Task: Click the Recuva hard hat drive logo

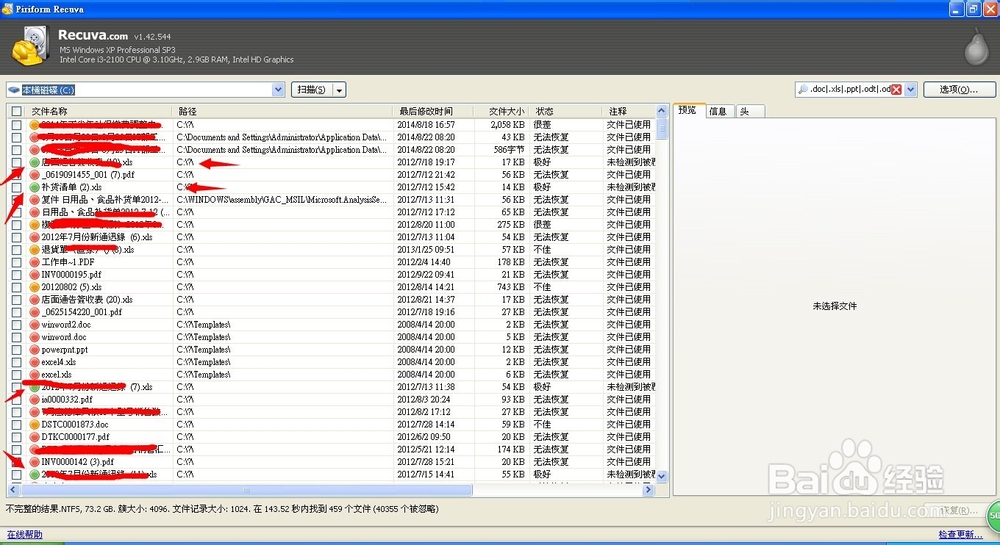Action: (x=31, y=45)
